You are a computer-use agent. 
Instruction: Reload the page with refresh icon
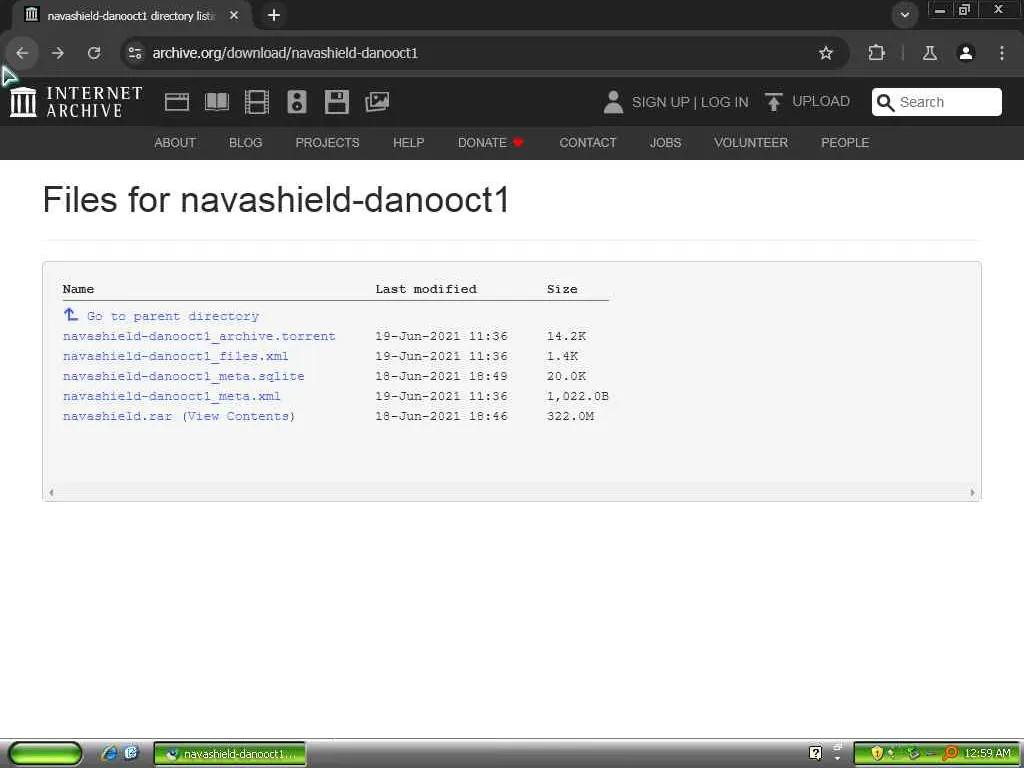click(94, 53)
